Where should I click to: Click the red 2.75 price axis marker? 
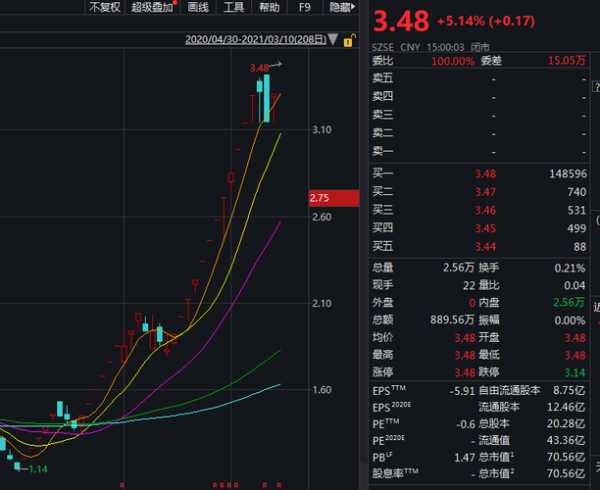click(x=334, y=198)
